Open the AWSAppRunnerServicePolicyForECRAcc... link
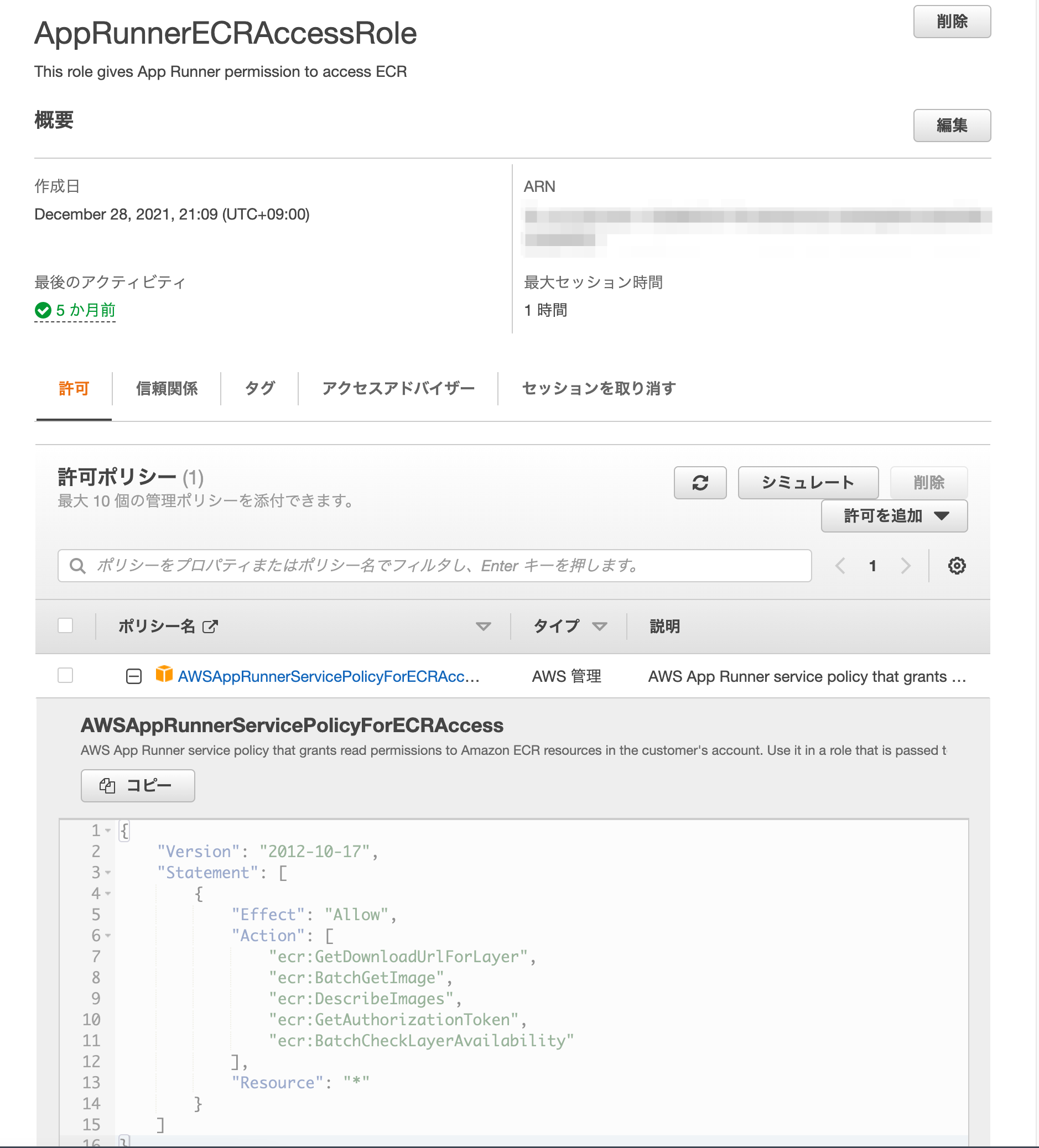The width and height of the screenshot is (1039, 1148). coord(329,676)
